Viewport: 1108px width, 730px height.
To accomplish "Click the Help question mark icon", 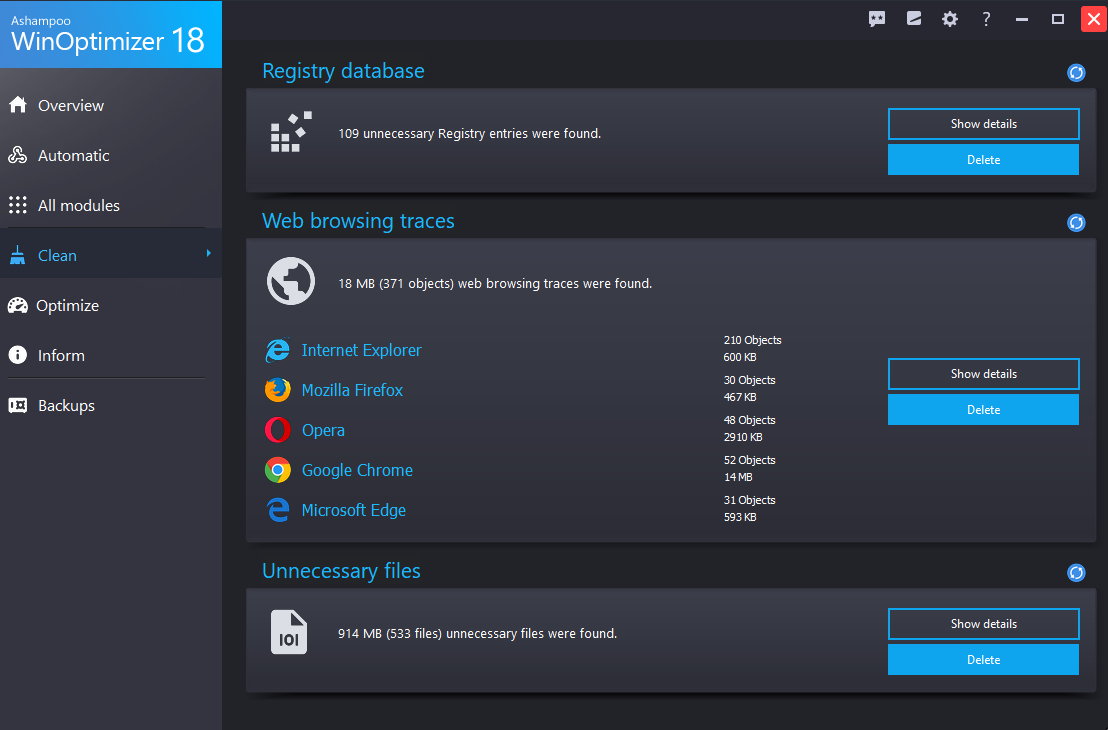I will pyautogui.click(x=986, y=18).
